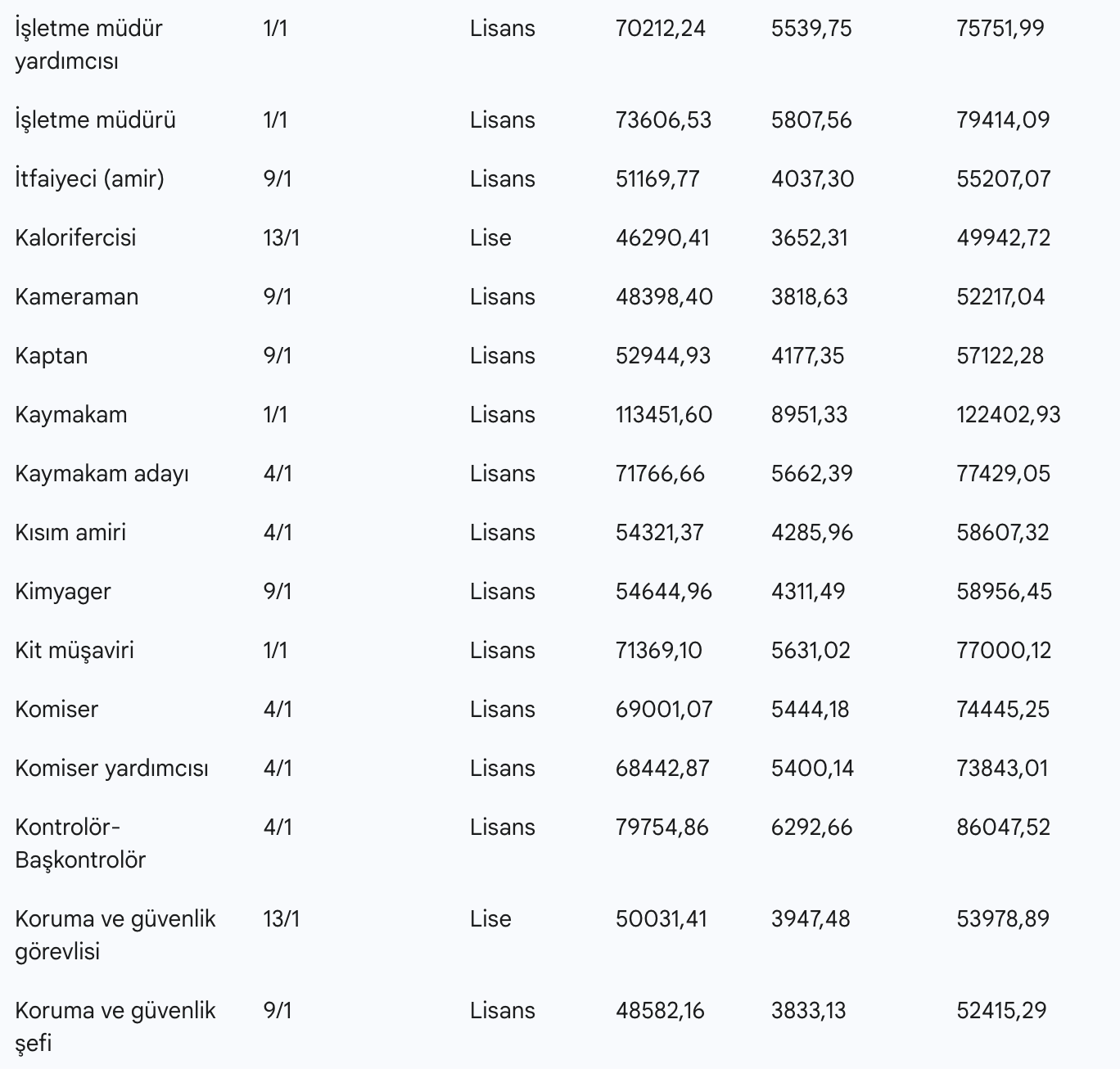
Task: Click the Koruma ve güvenlik şefi title
Action: pyautogui.click(x=115, y=1026)
